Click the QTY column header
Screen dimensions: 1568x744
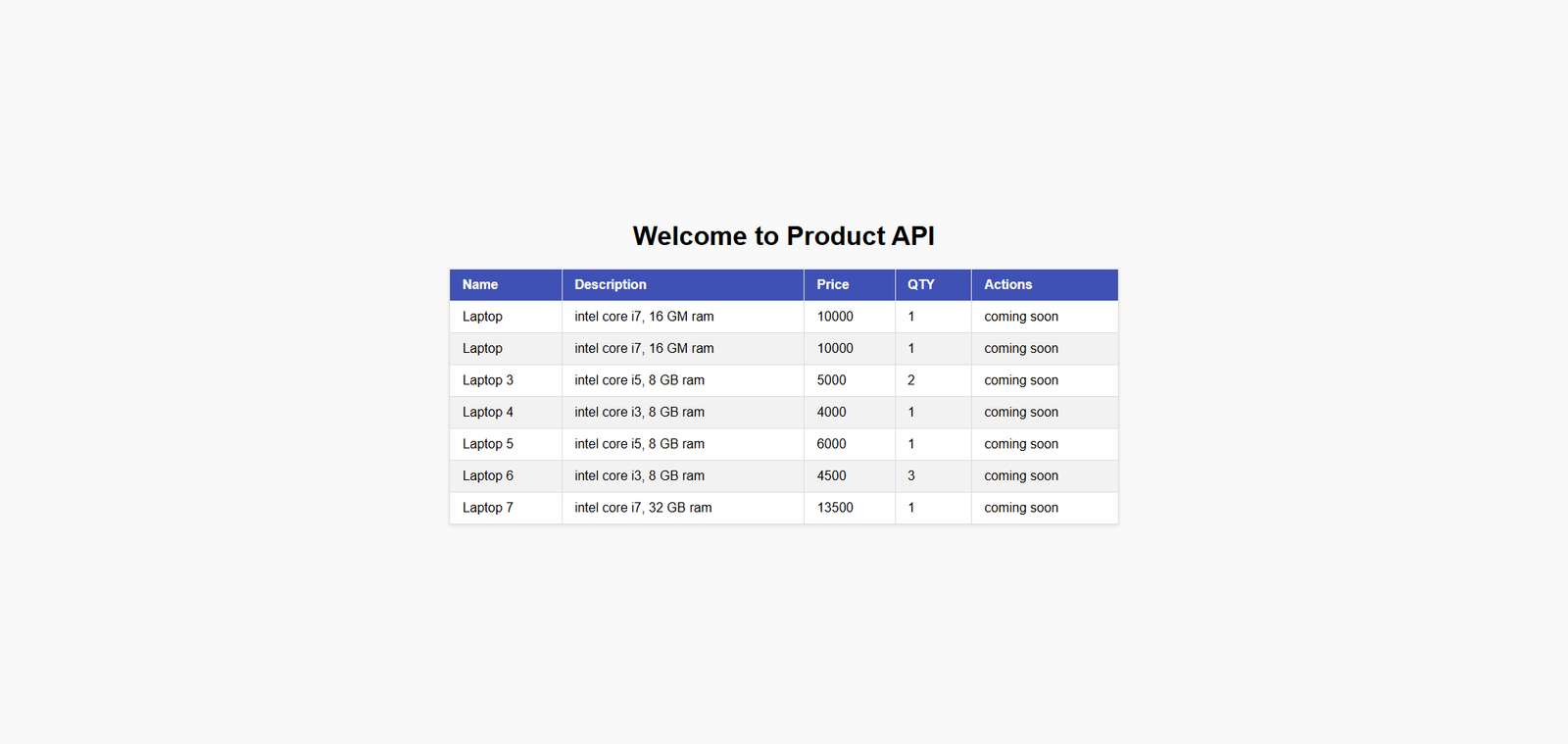[x=921, y=285]
